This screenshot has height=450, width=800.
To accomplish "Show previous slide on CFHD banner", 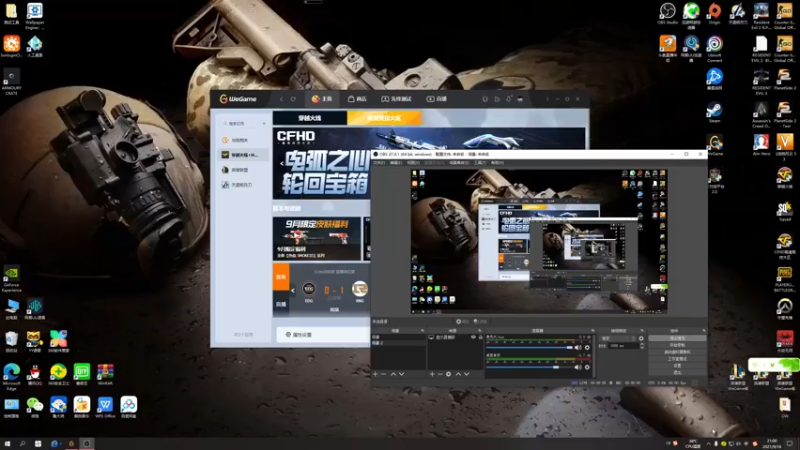I will point(282,164).
